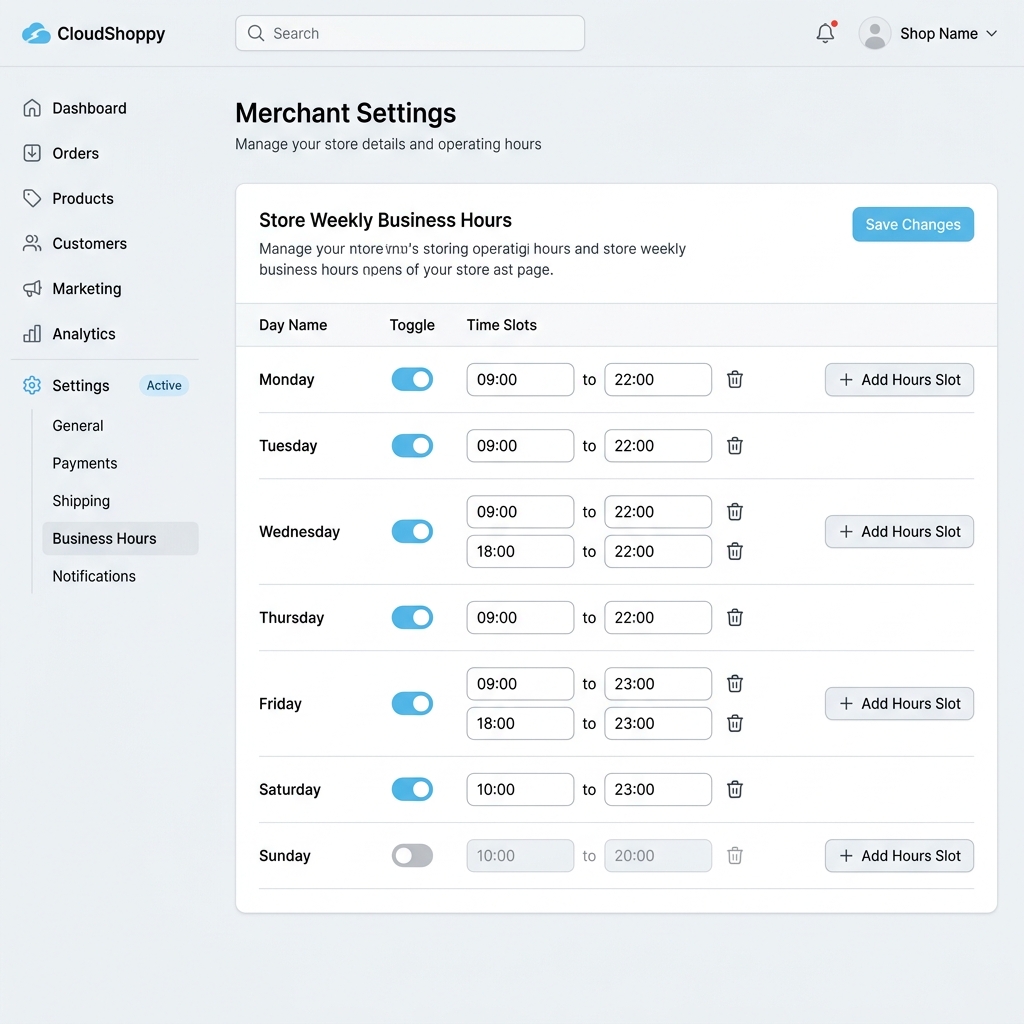Add Hours Slot for Sunday

point(899,856)
